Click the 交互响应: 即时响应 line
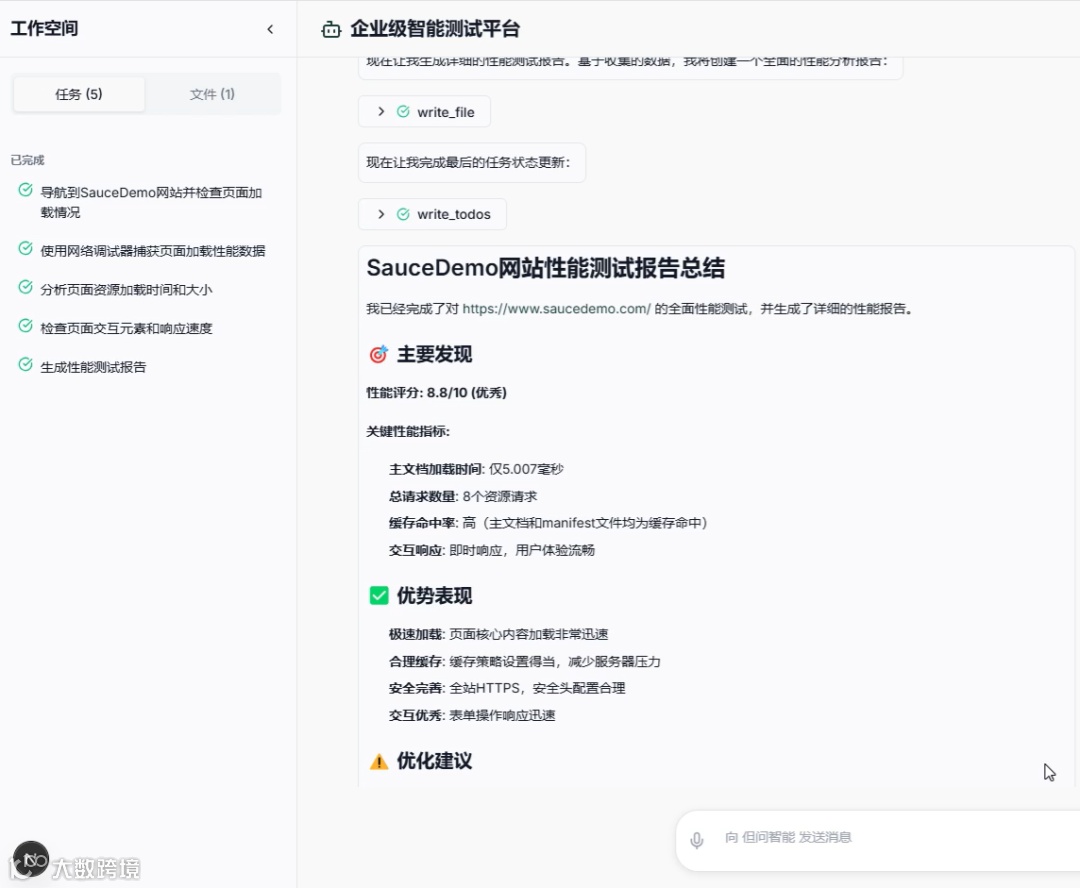Viewport: 1080px width, 888px height. coord(492,550)
